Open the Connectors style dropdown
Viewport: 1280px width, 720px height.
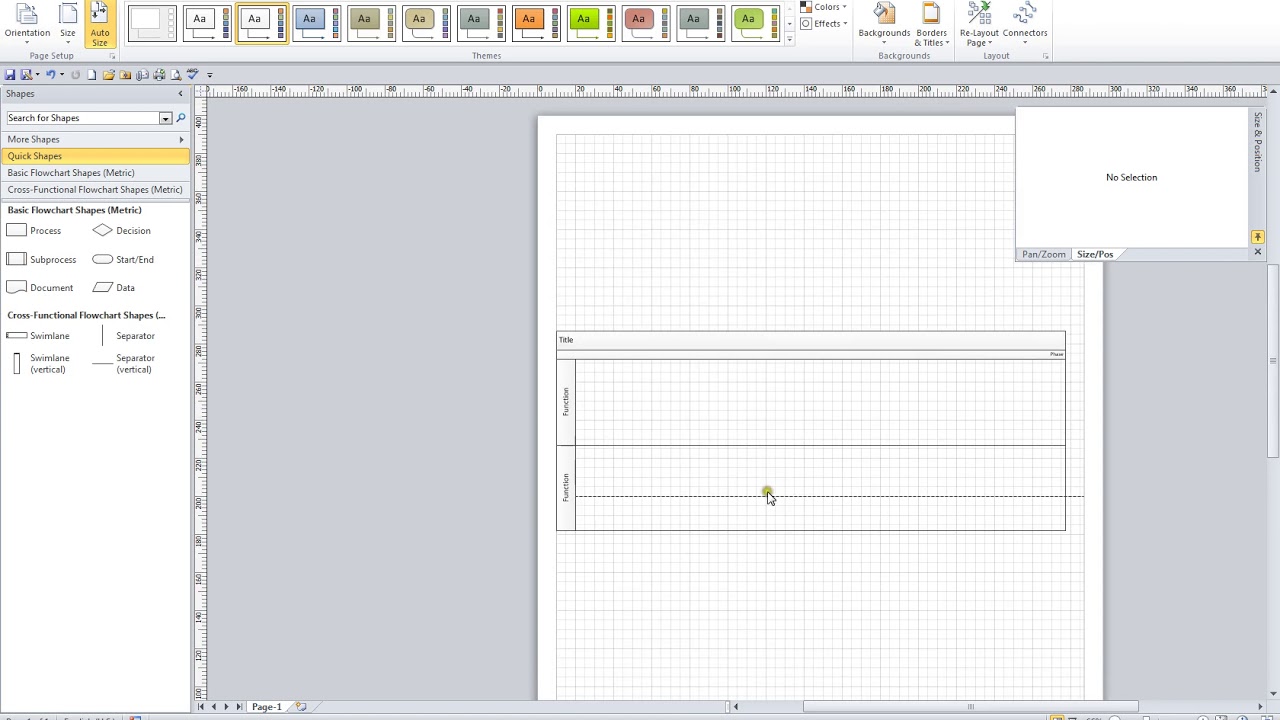coord(1025,24)
